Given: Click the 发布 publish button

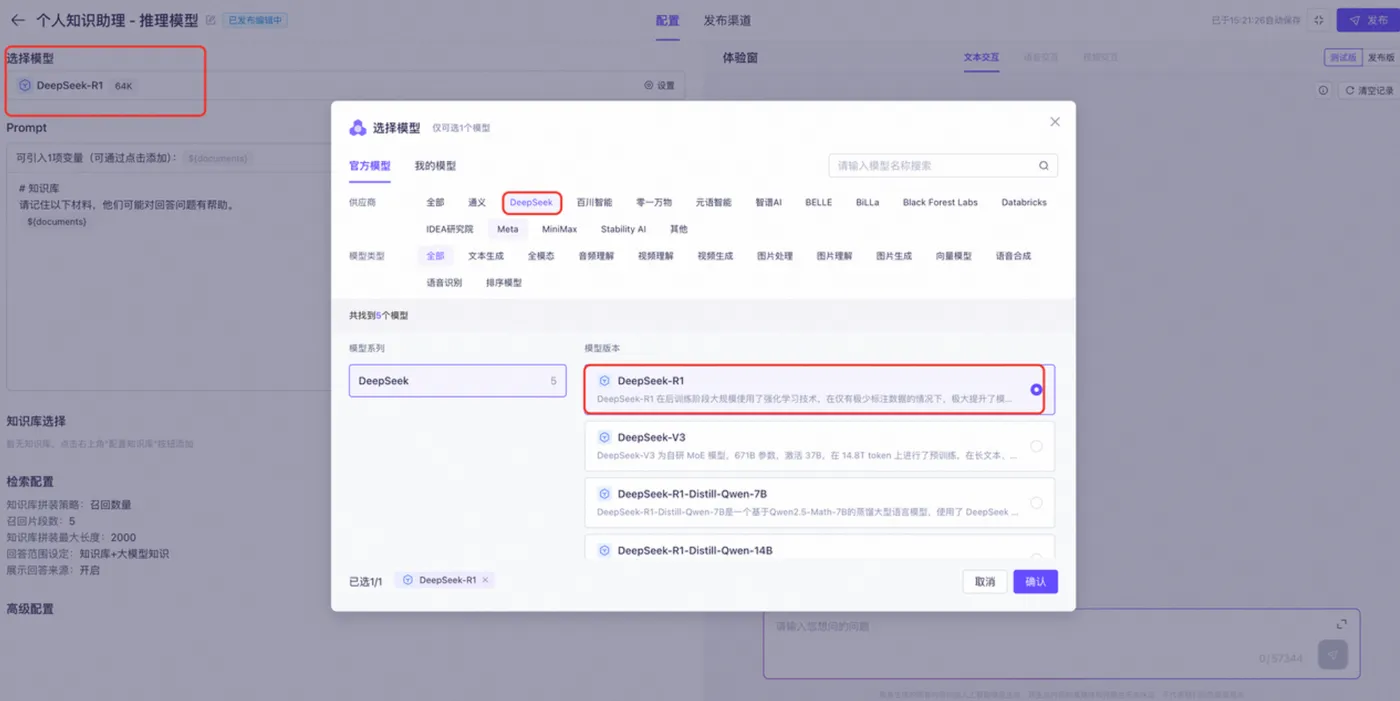Looking at the screenshot, I should pyautogui.click(x=1369, y=20).
